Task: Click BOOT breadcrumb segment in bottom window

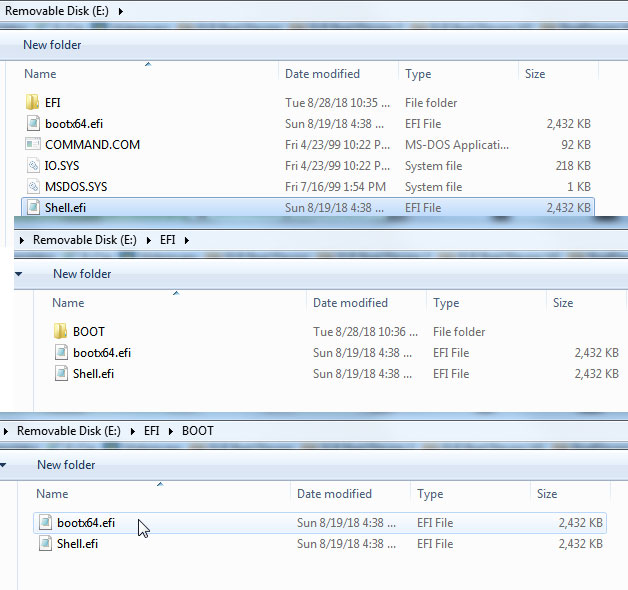Action: 198,431
